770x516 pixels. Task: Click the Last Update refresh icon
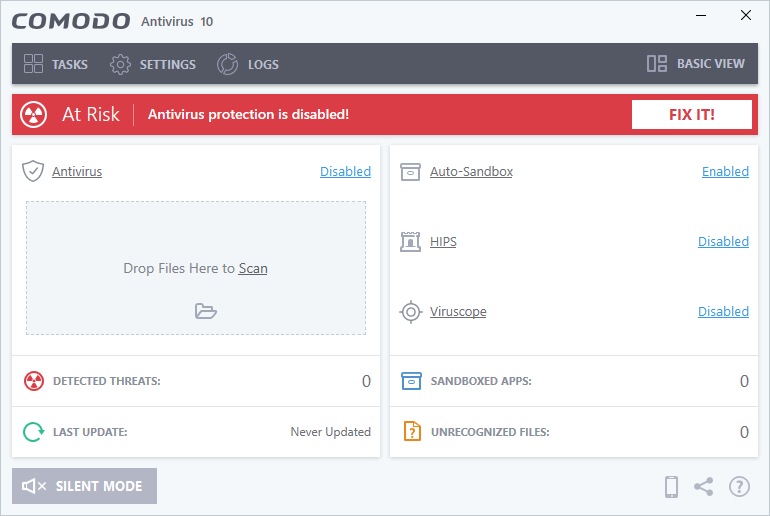coord(33,432)
